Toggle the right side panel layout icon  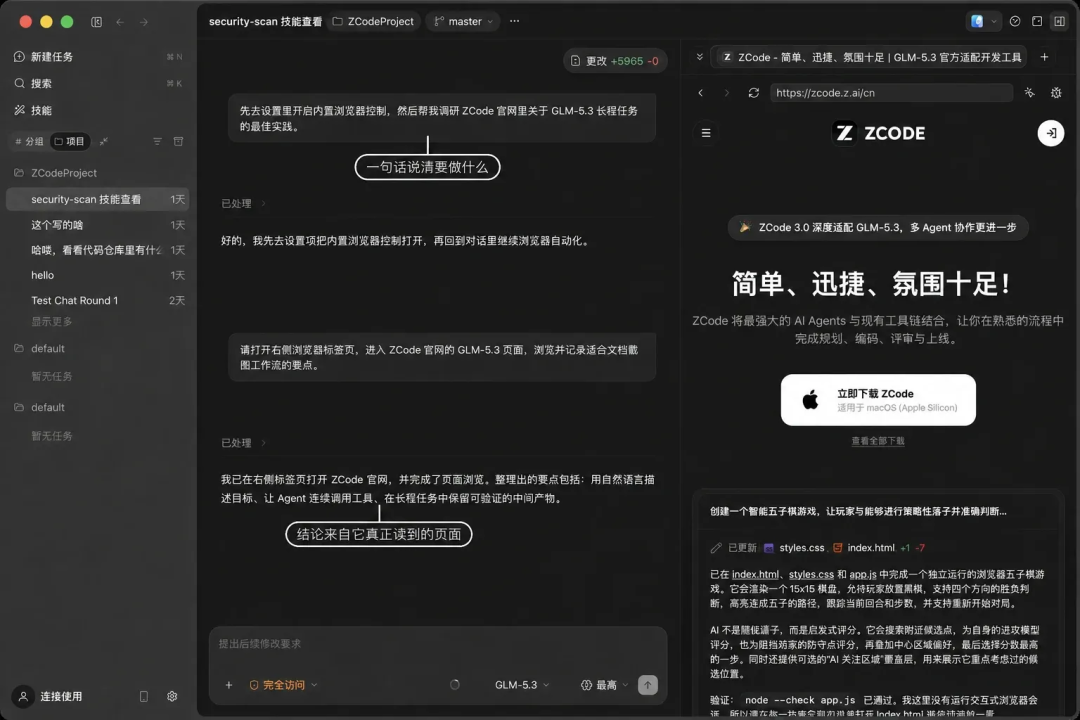pos(1059,21)
